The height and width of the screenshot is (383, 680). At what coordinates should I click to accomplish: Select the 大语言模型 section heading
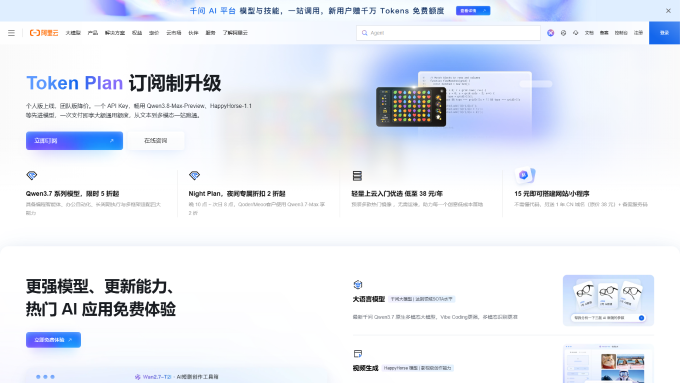tap(369, 299)
